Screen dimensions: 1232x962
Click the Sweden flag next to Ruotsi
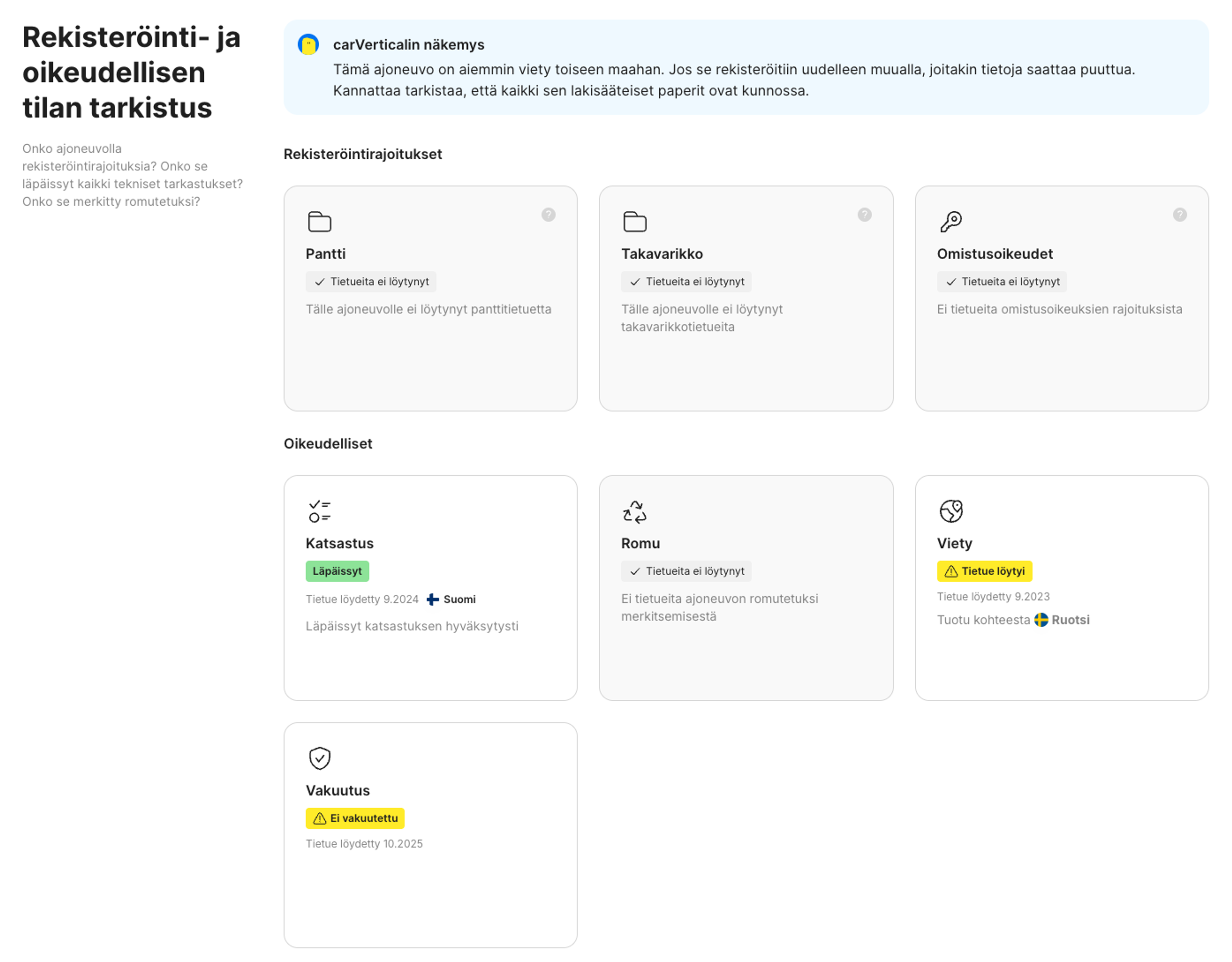tap(1041, 620)
